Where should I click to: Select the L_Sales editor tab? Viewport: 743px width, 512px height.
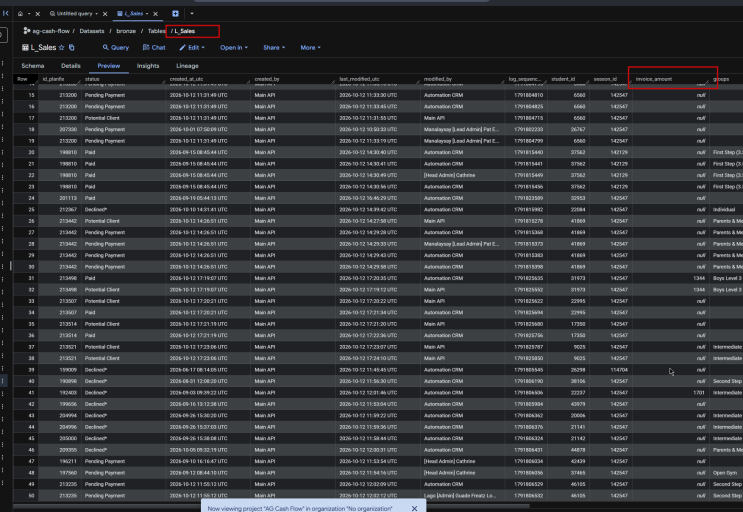coord(130,14)
